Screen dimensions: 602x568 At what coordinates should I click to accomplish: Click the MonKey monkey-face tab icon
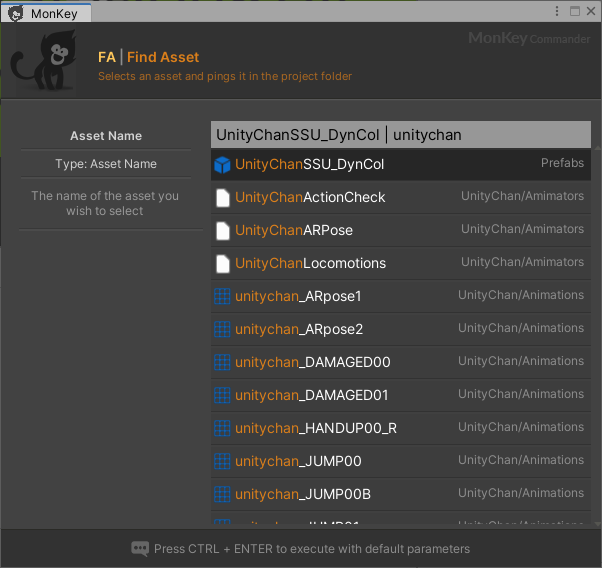coord(16,14)
